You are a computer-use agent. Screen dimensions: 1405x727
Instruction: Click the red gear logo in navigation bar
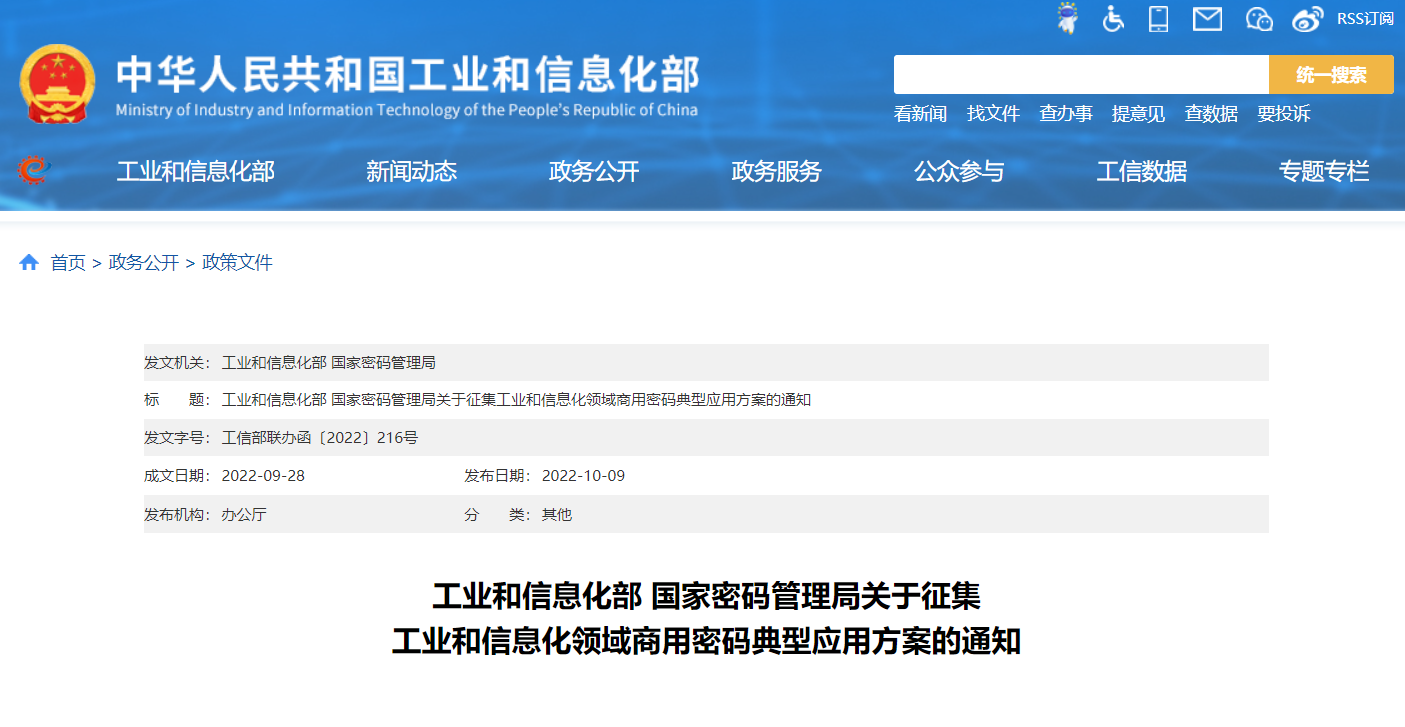click(33, 171)
